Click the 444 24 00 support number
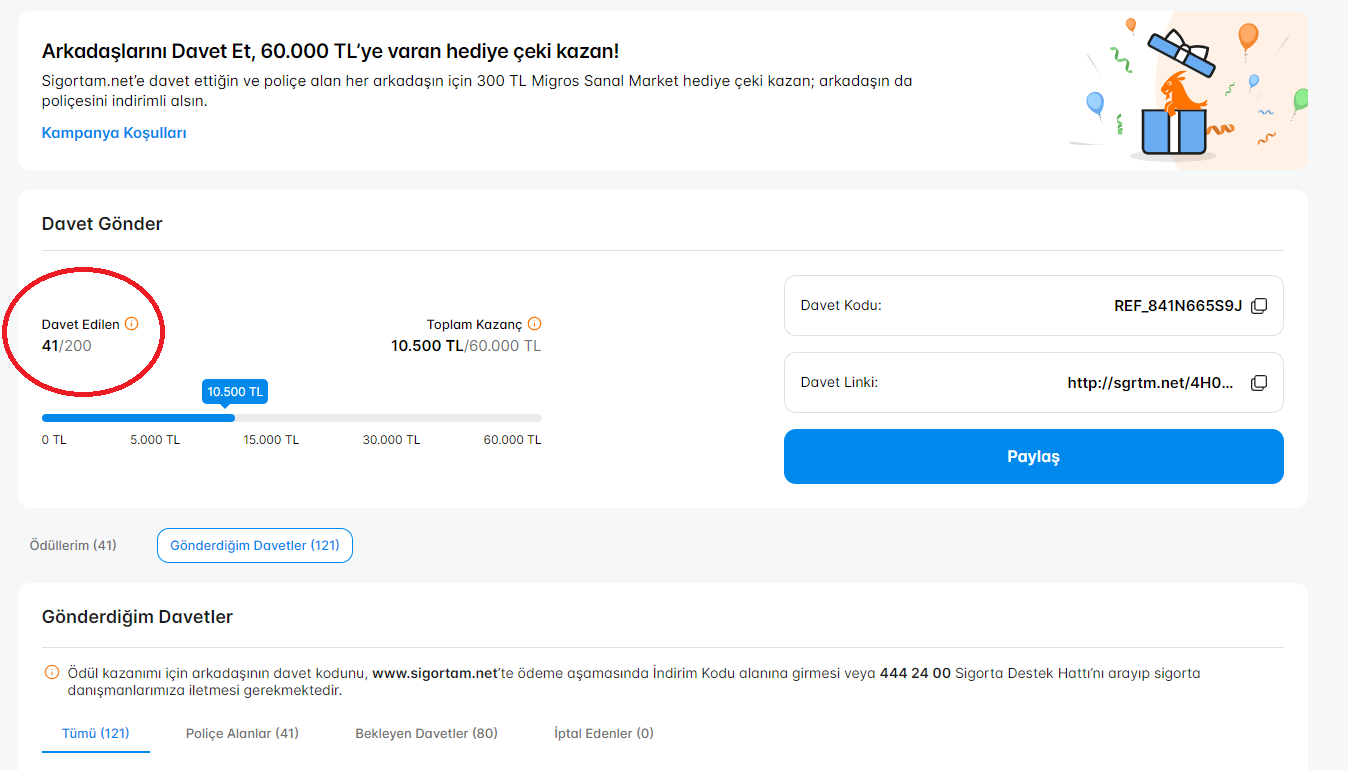Viewport: 1348px width, 770px height. 915,673
